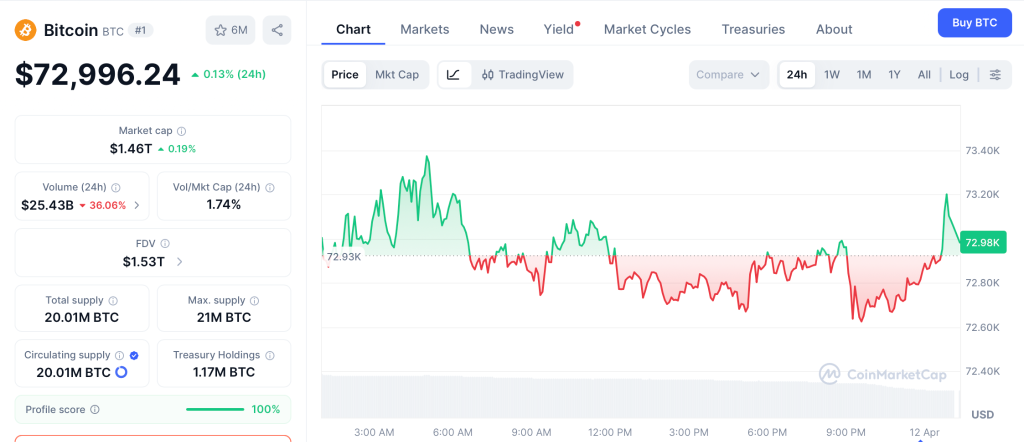
Task: Click Market cap info icon
Action: pos(181,131)
